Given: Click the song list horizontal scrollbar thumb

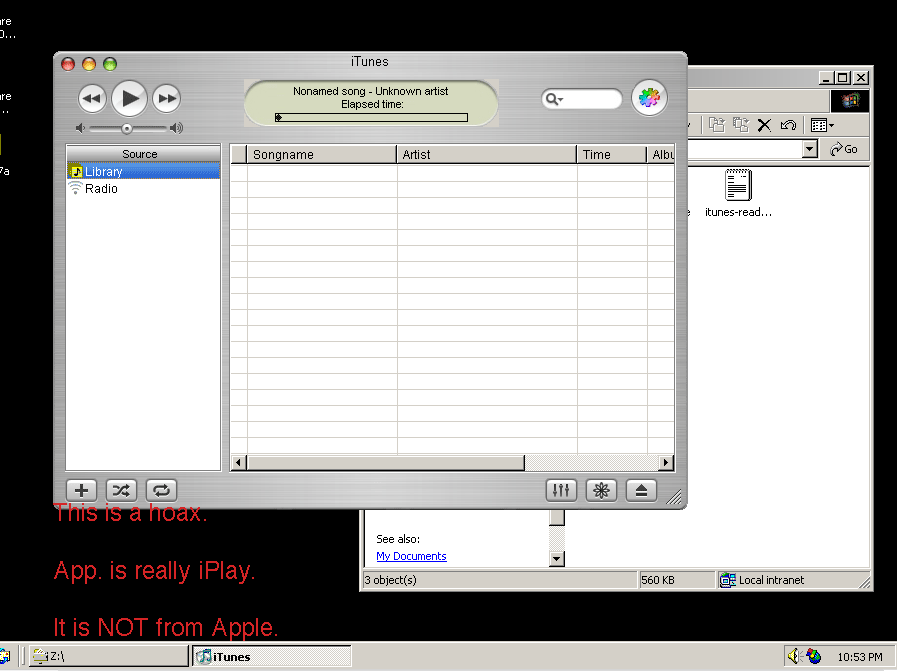Looking at the screenshot, I should coord(386,462).
